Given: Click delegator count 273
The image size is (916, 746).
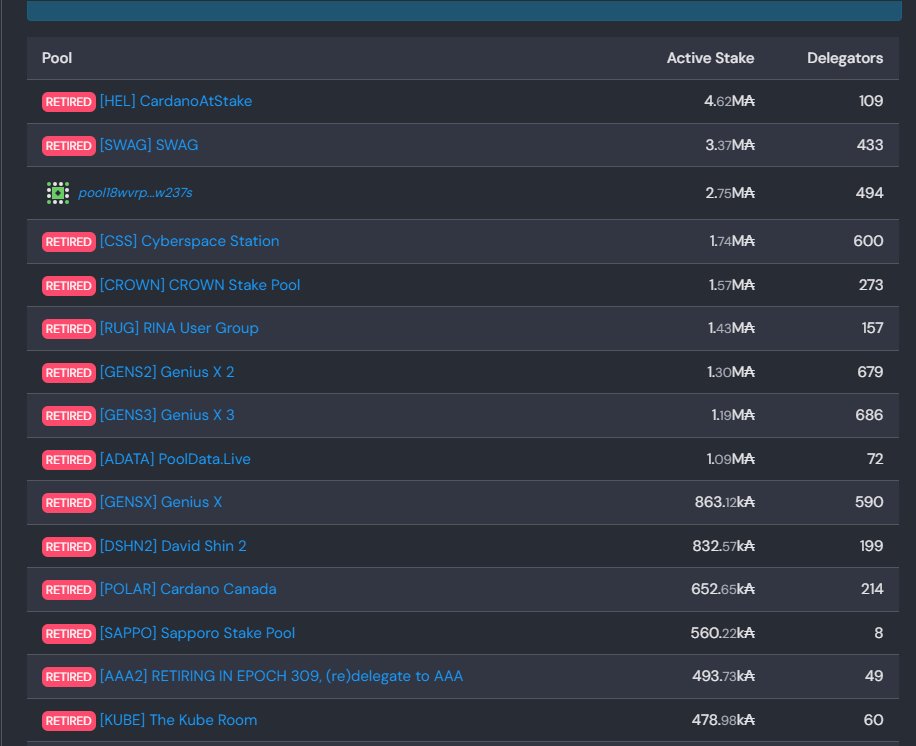Looking at the screenshot, I should coord(870,284).
